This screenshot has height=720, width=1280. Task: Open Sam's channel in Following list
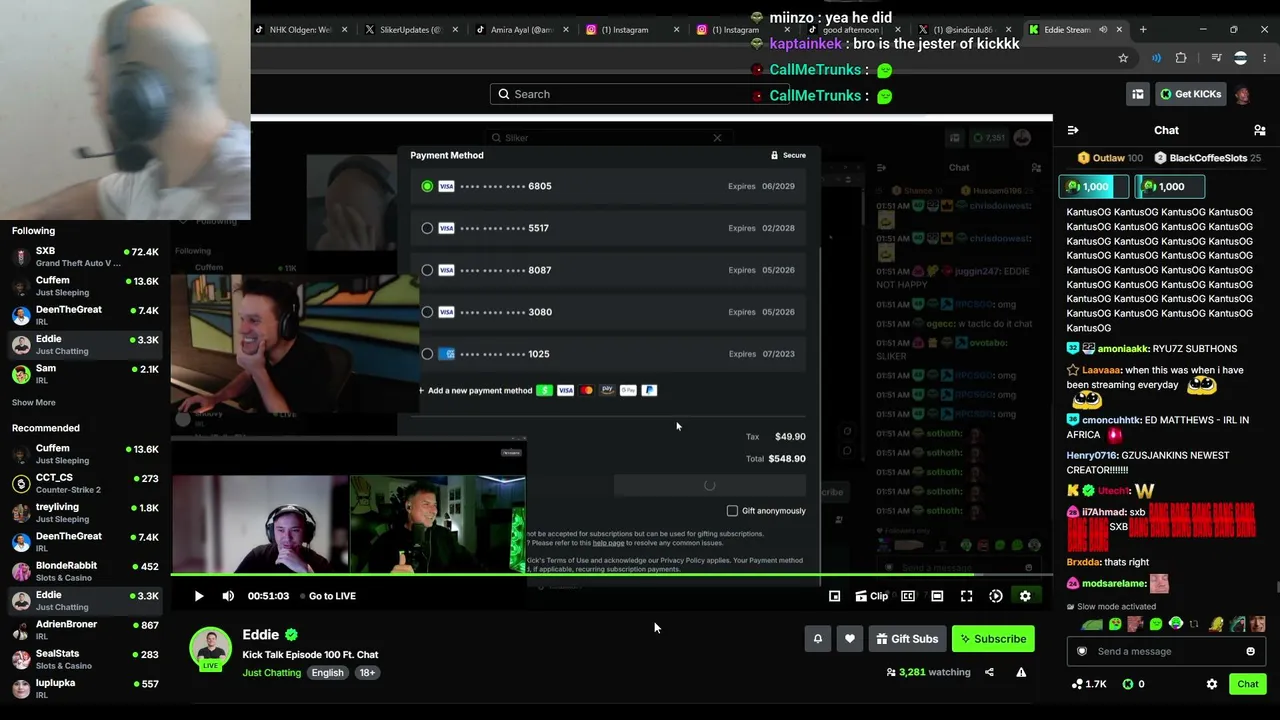pyautogui.click(x=85, y=374)
